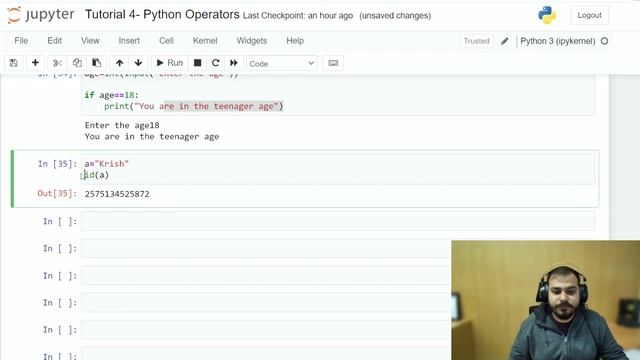Click the Python 3 (ipykernel) label
The image size is (640, 360).
558,41
